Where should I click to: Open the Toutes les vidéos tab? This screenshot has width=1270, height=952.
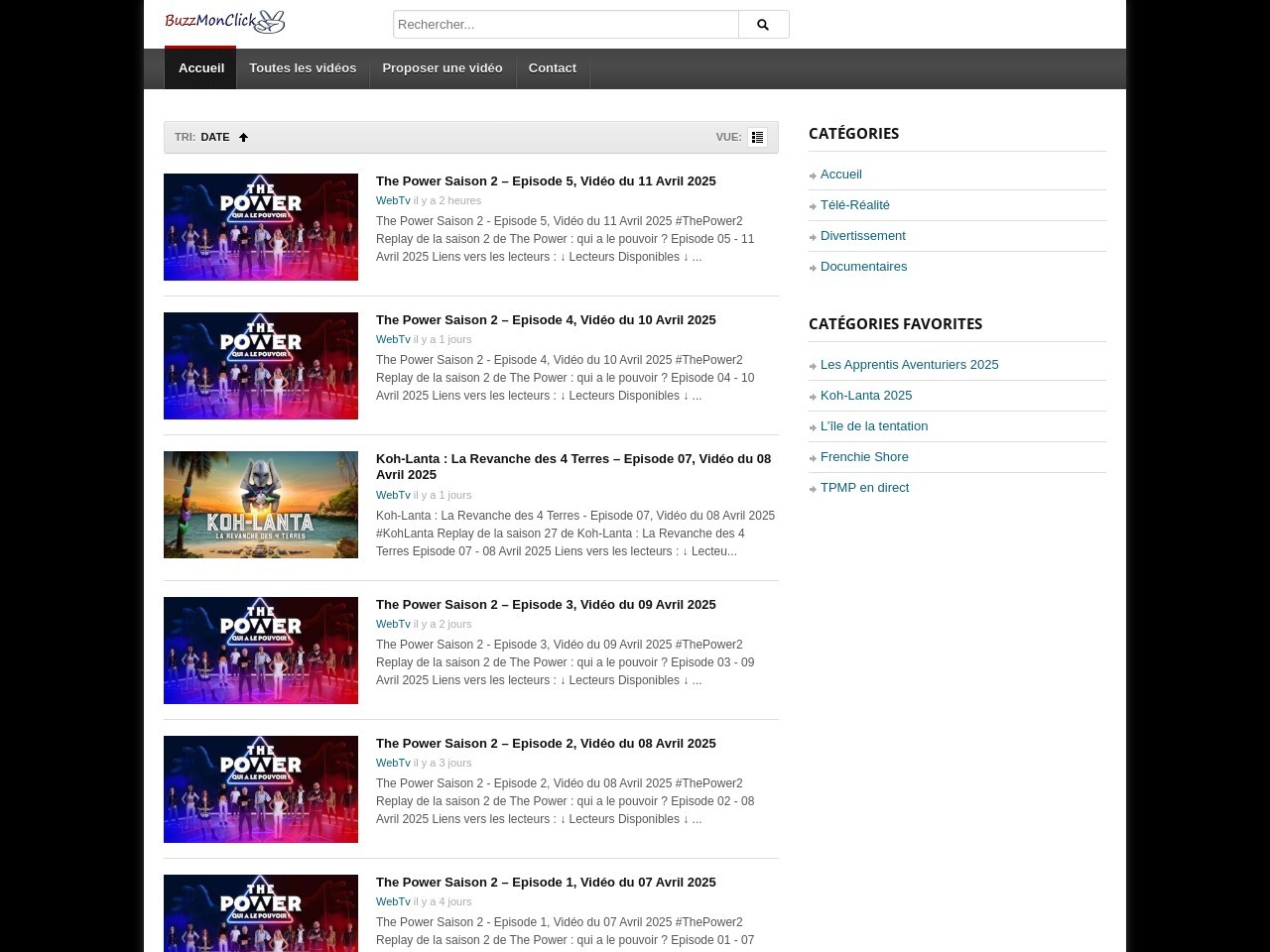(x=303, y=68)
